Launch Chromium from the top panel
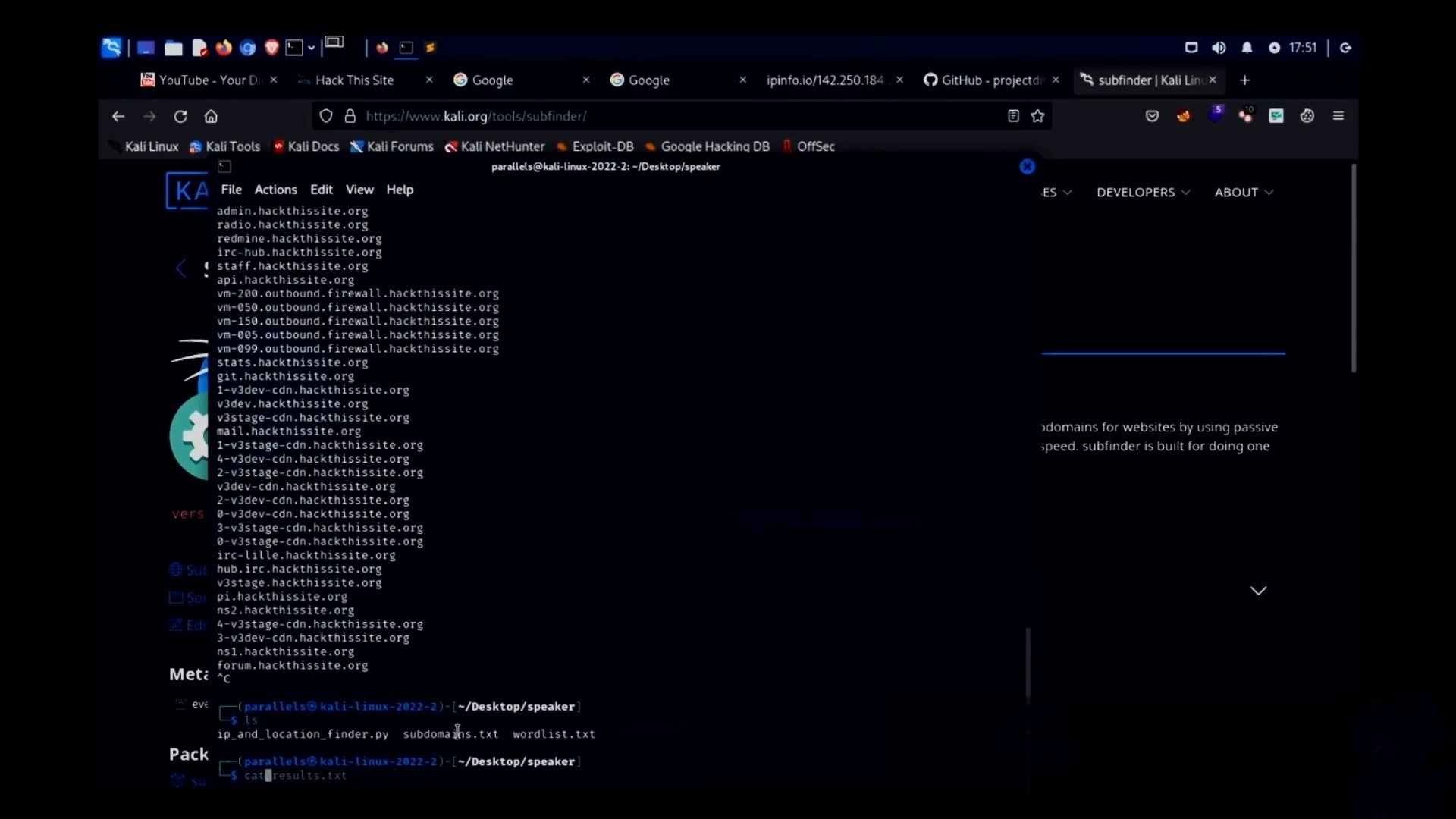The width and height of the screenshot is (1456, 819). click(x=248, y=49)
